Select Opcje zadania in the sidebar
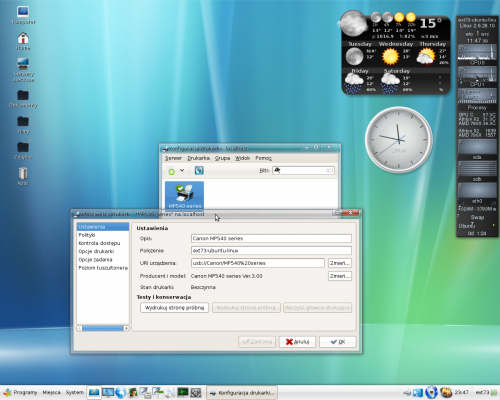The width and height of the screenshot is (500, 400). point(103,259)
